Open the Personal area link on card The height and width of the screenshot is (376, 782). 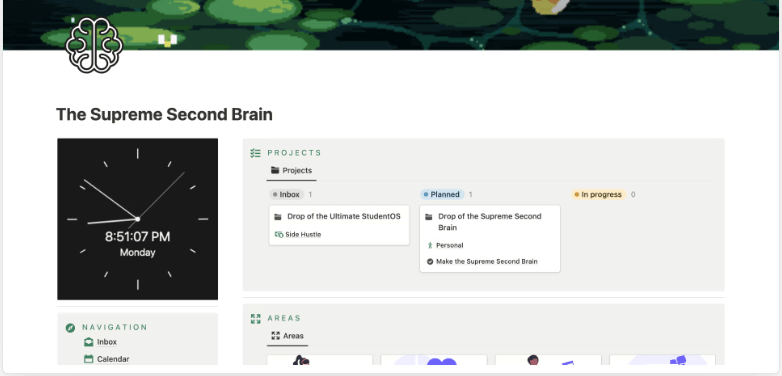pos(449,245)
